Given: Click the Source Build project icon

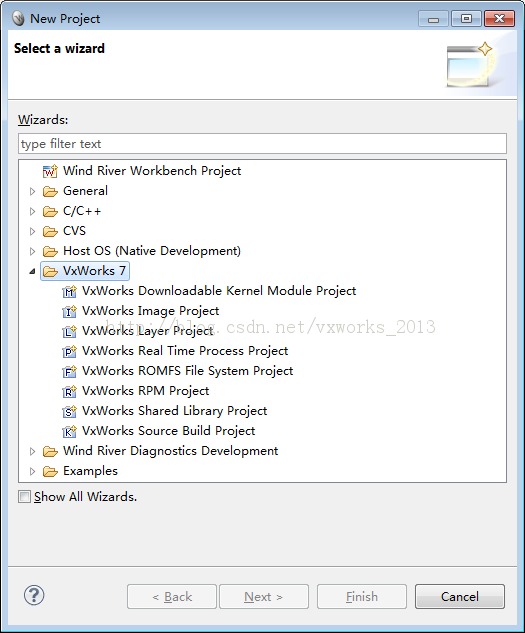Looking at the screenshot, I should pos(69,431).
